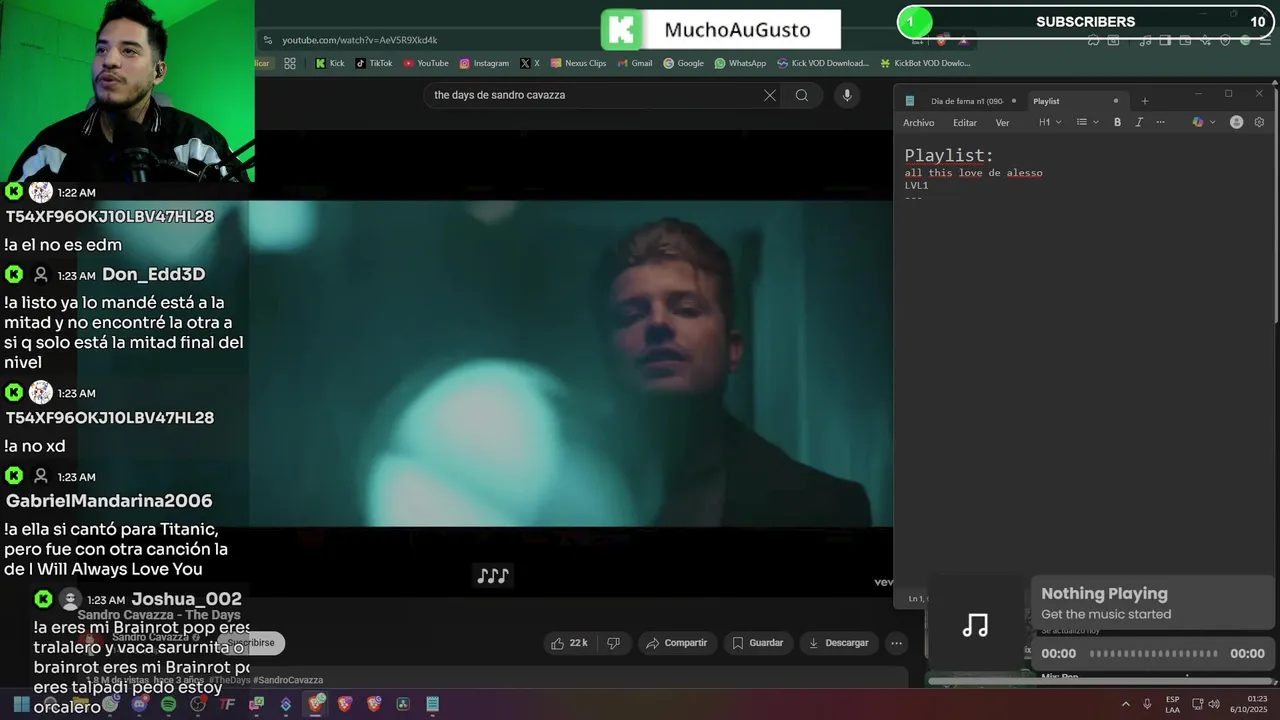Image resolution: width=1280 pixels, height=720 pixels.
Task: Click the video title 'Sandro Cavazza - The Days'
Action: coord(159,615)
